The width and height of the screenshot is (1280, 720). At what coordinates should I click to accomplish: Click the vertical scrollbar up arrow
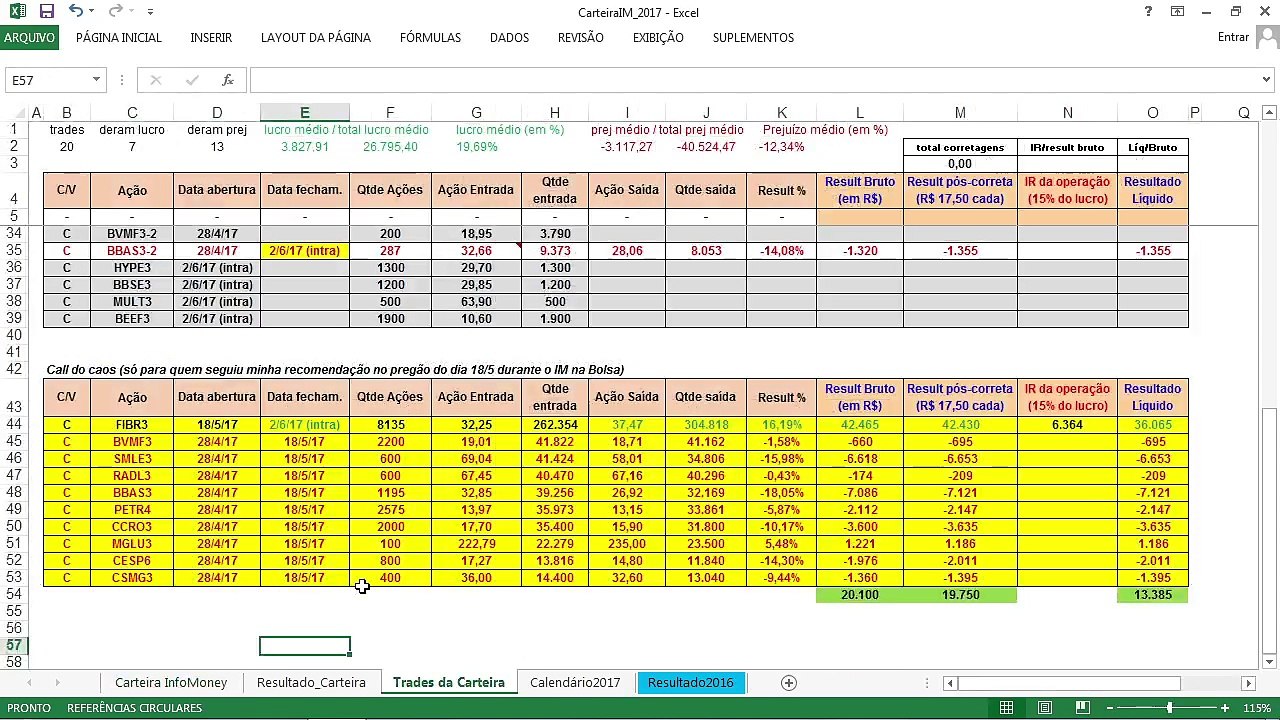1270,112
